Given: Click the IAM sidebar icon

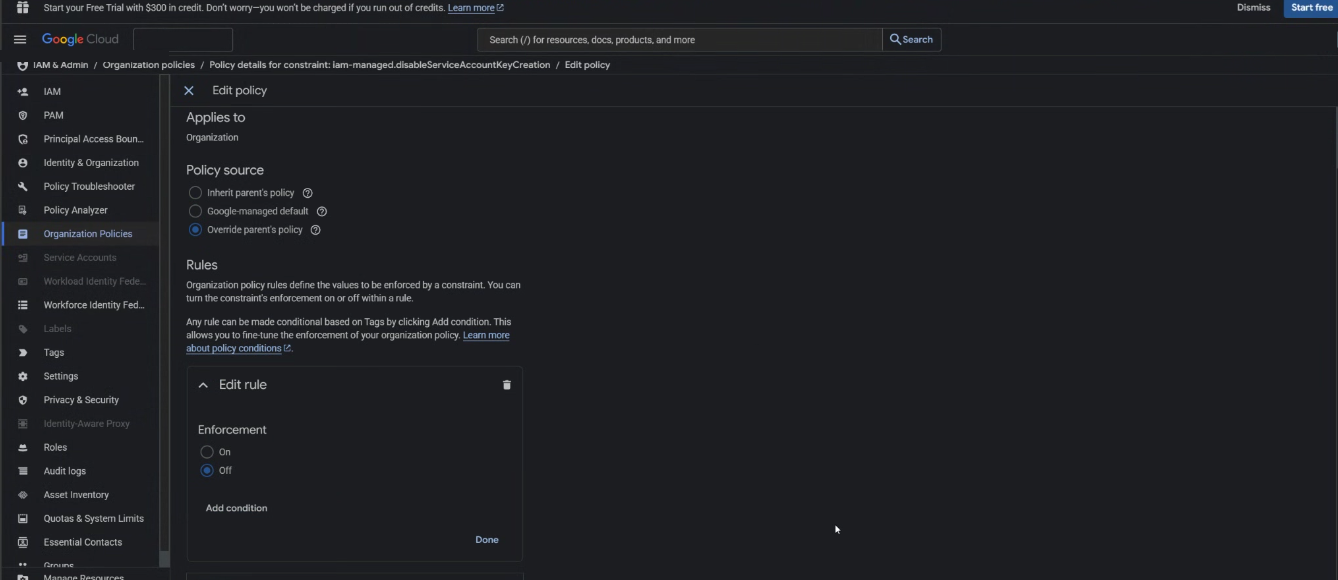Looking at the screenshot, I should pos(23,91).
